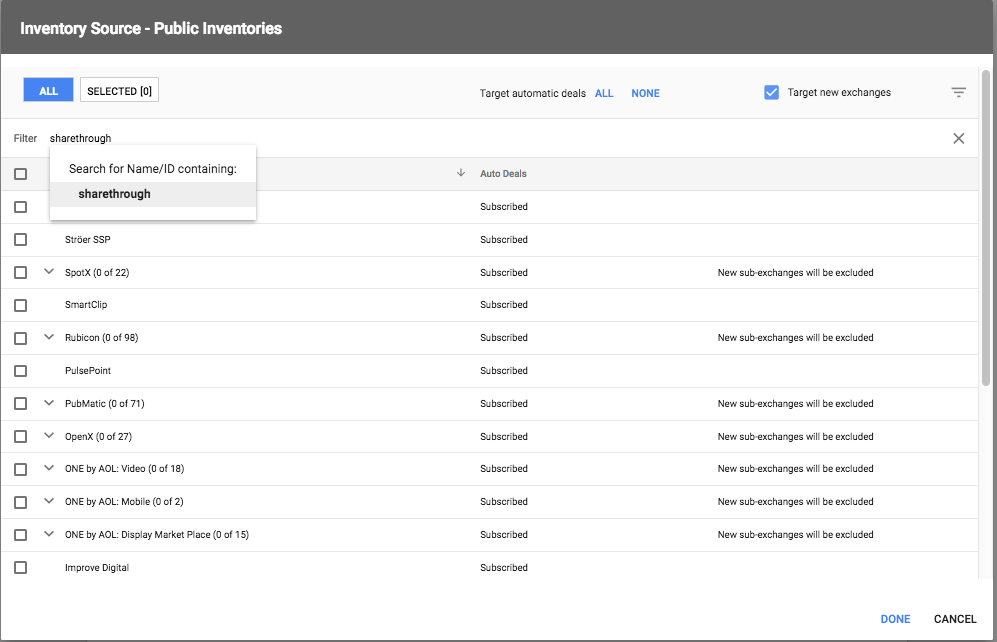Switch to the SELECTED [0] tab
This screenshot has width=997, height=642.
click(120, 90)
